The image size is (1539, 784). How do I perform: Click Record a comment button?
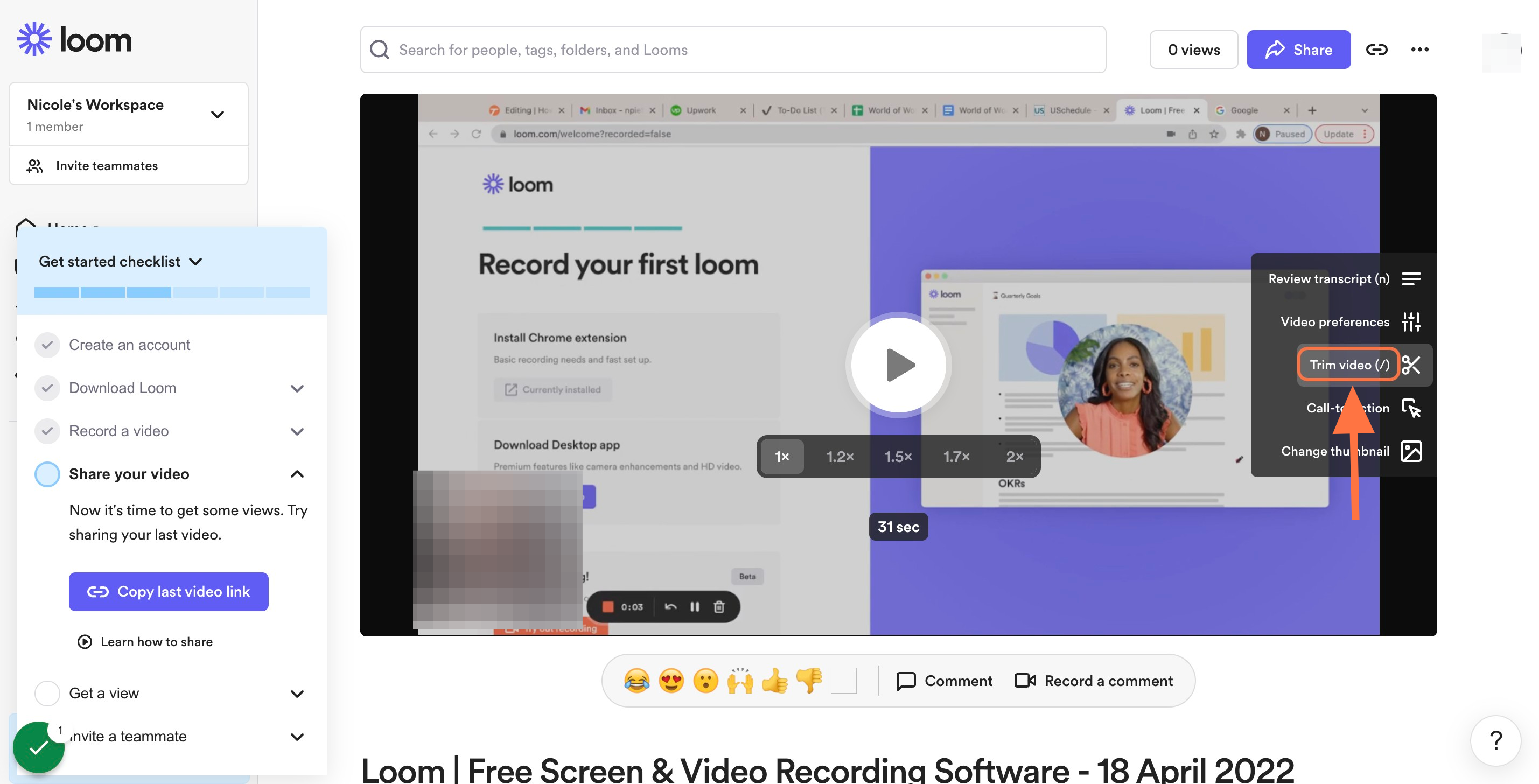pyautogui.click(x=1093, y=681)
